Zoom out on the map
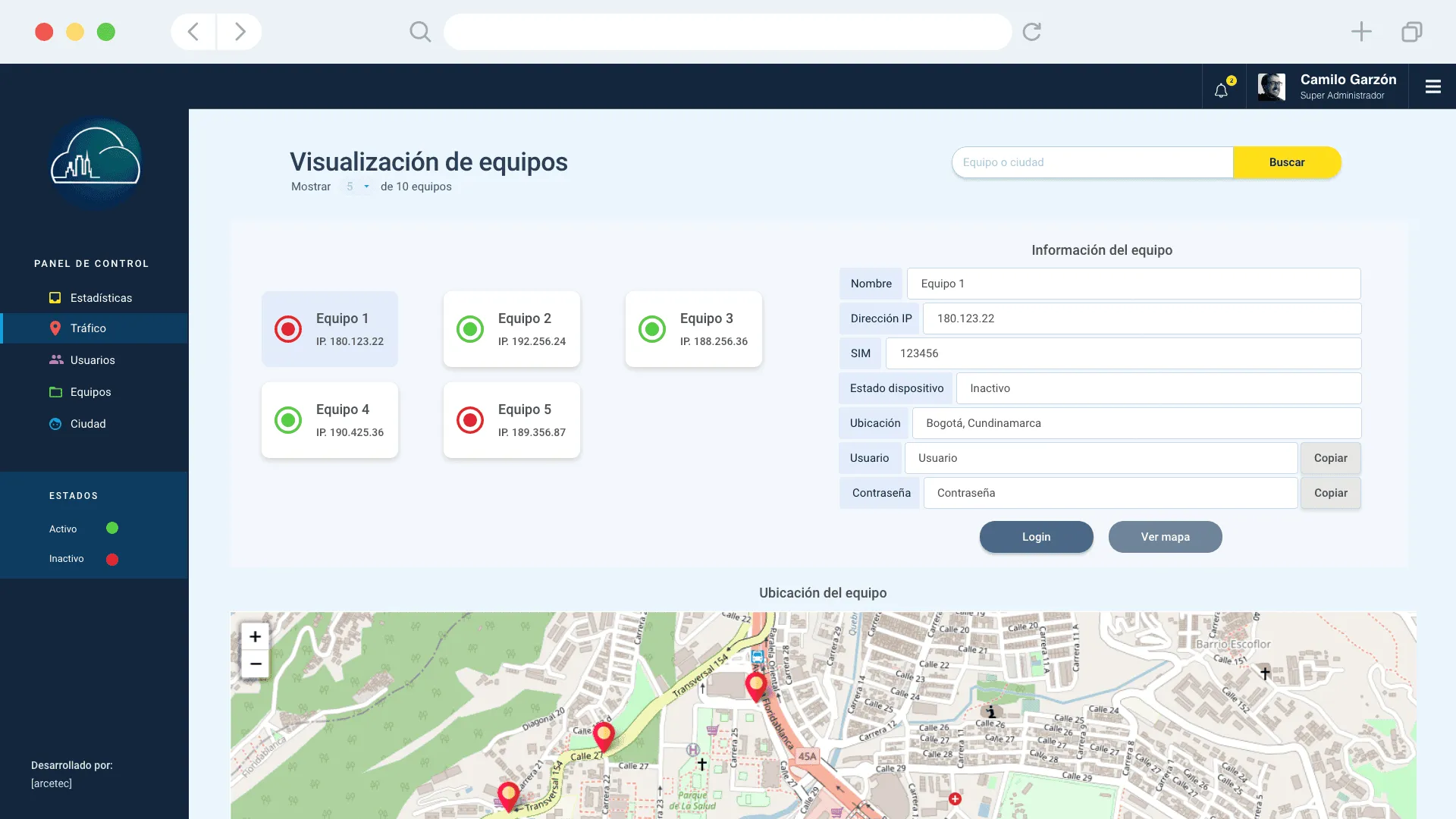Image resolution: width=1456 pixels, height=819 pixels. 256,664
